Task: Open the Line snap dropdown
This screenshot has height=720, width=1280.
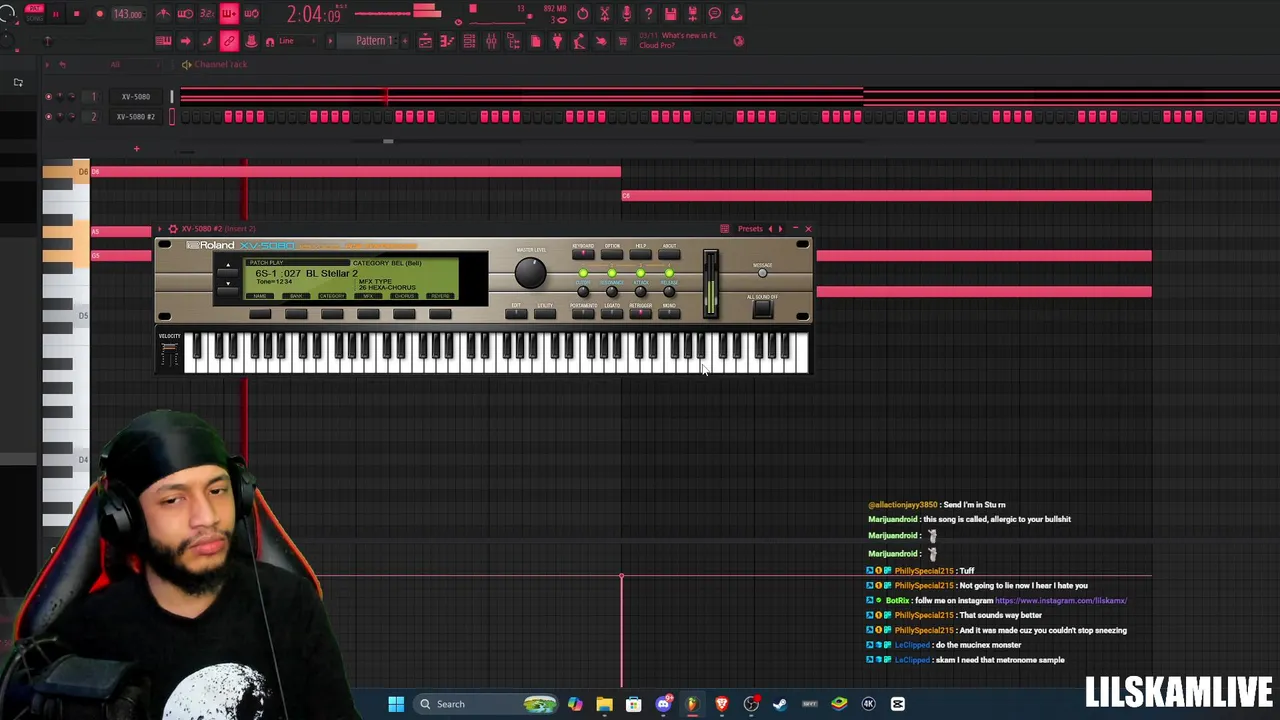Action: click(x=298, y=41)
